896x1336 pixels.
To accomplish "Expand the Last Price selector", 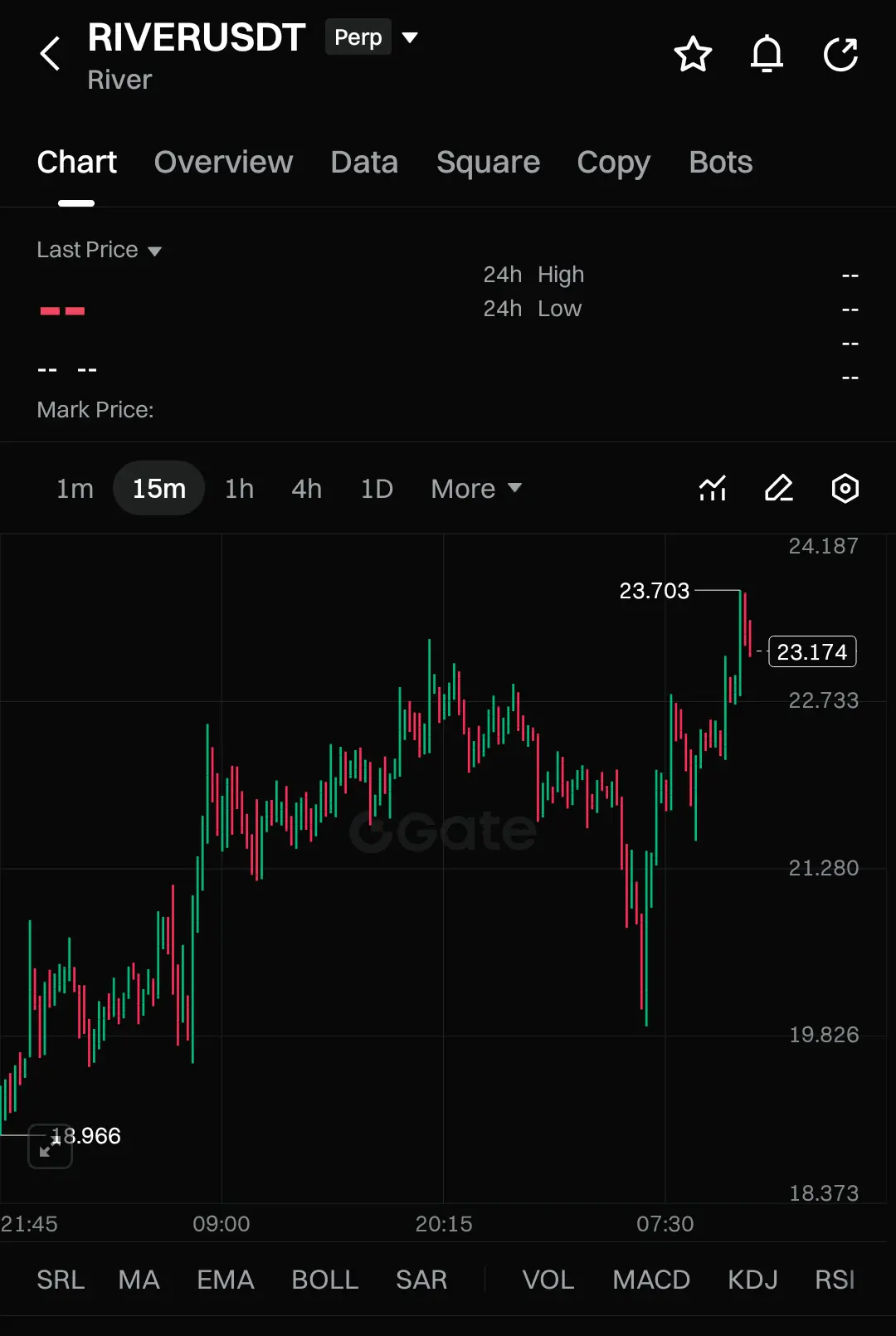I will [x=99, y=250].
